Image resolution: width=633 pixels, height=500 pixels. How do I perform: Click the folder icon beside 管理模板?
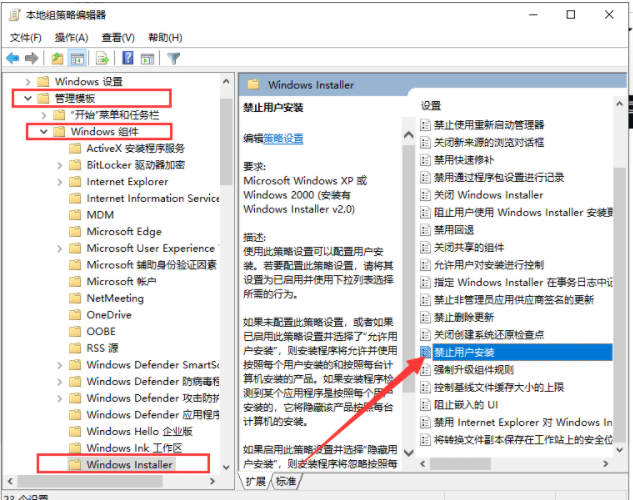[43, 98]
